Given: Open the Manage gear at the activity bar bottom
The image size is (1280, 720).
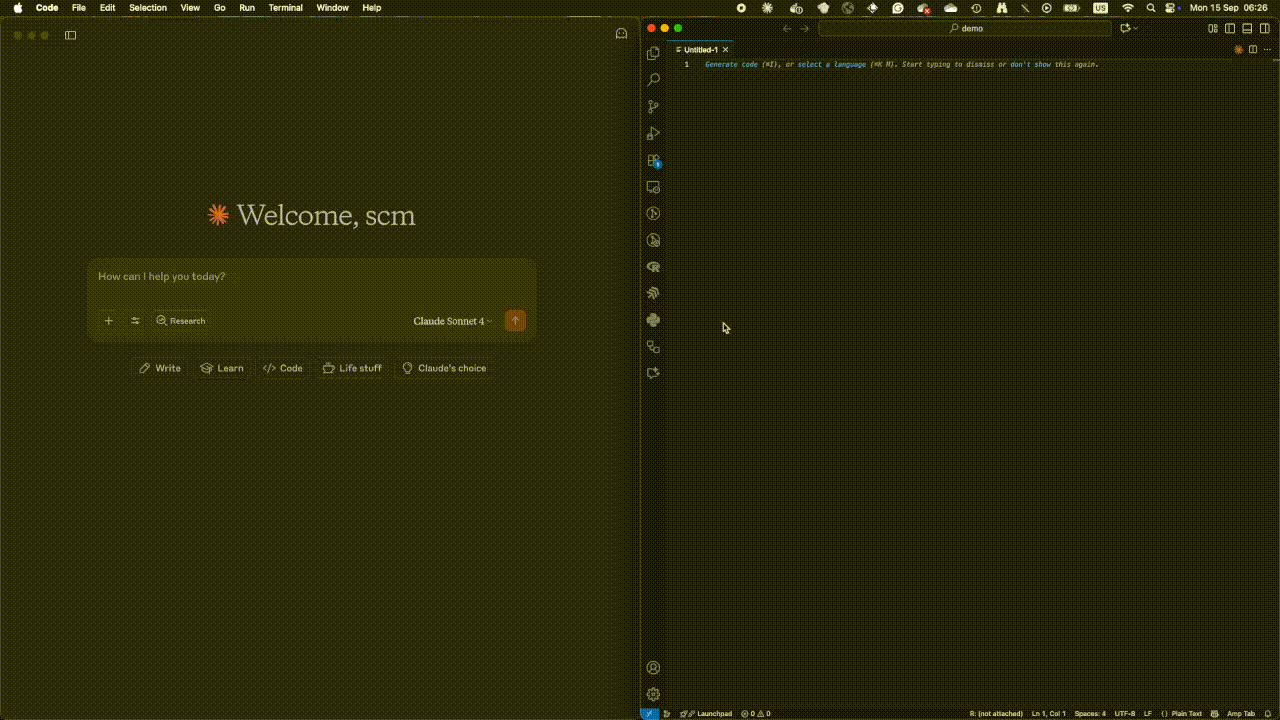Looking at the screenshot, I should [653, 694].
